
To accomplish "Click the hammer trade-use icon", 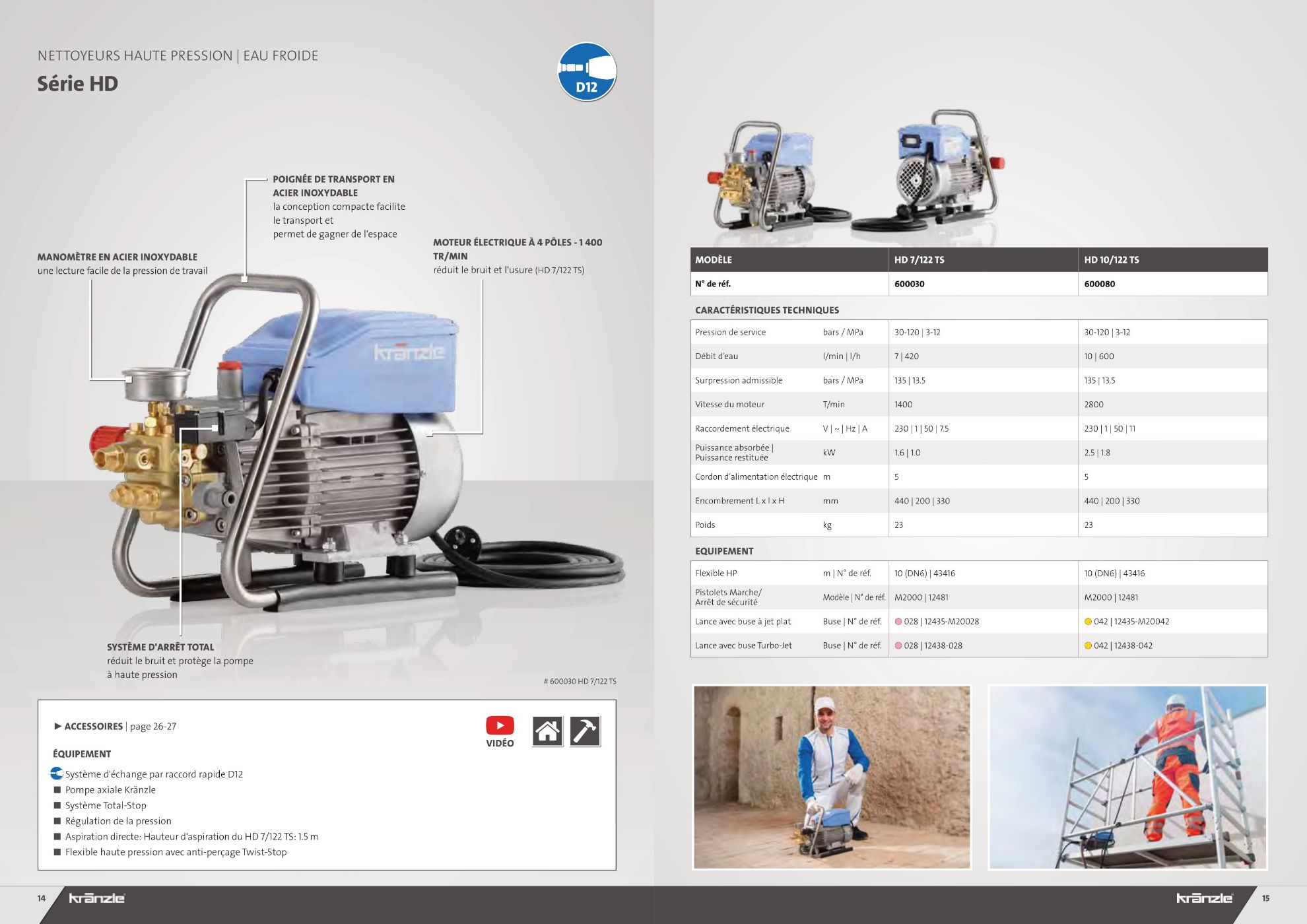I will coord(585,731).
